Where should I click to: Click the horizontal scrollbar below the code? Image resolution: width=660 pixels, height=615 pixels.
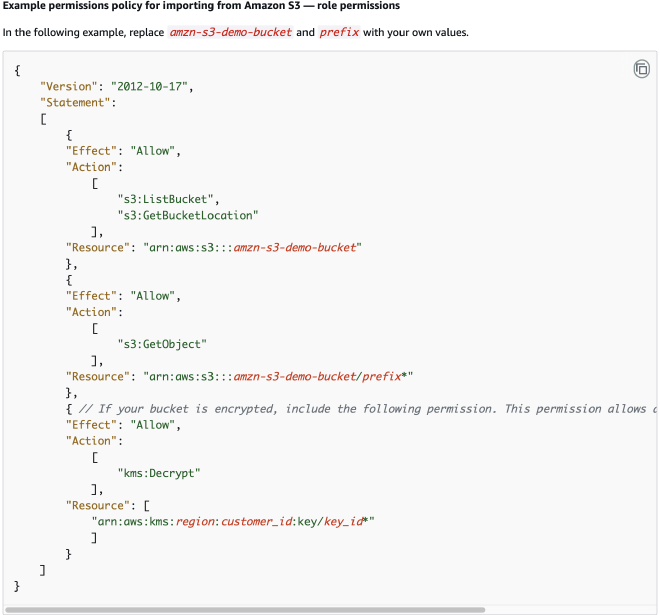245,609
